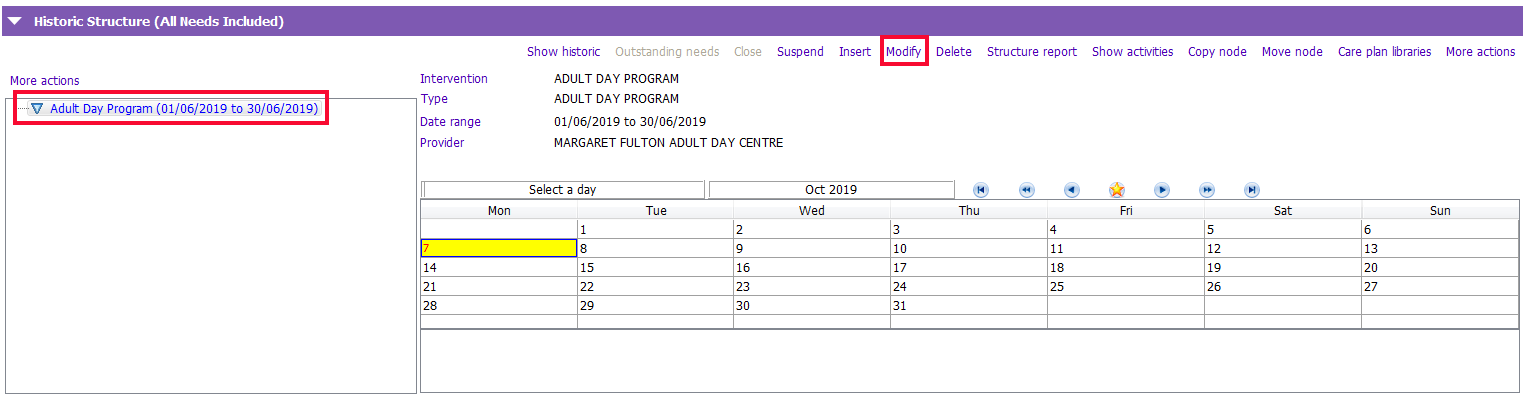Click Modify action
Screen dimensions: 1523x395
coord(904,52)
